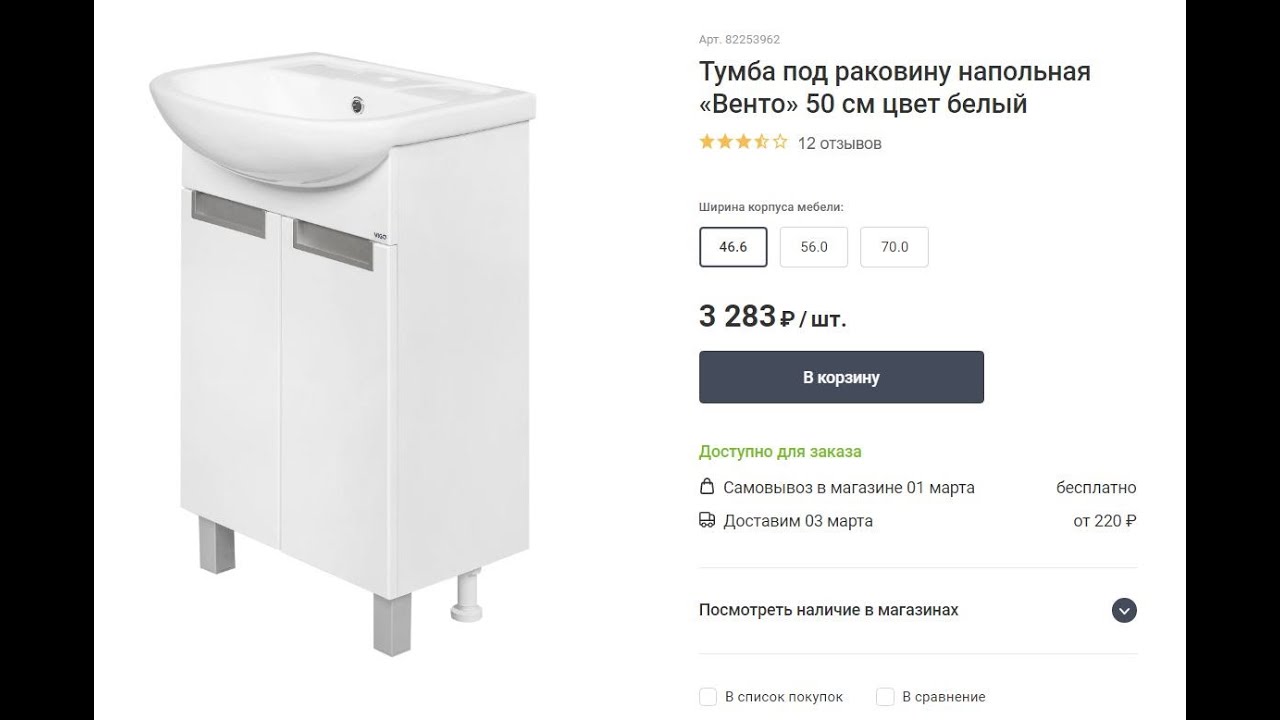The width and height of the screenshot is (1280, 720).
Task: Select the 46.6 body width option
Action: (x=733, y=247)
